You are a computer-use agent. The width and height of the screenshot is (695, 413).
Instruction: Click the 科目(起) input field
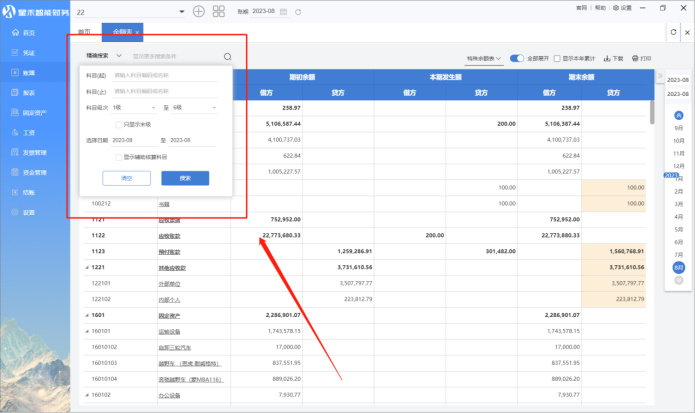pos(164,75)
